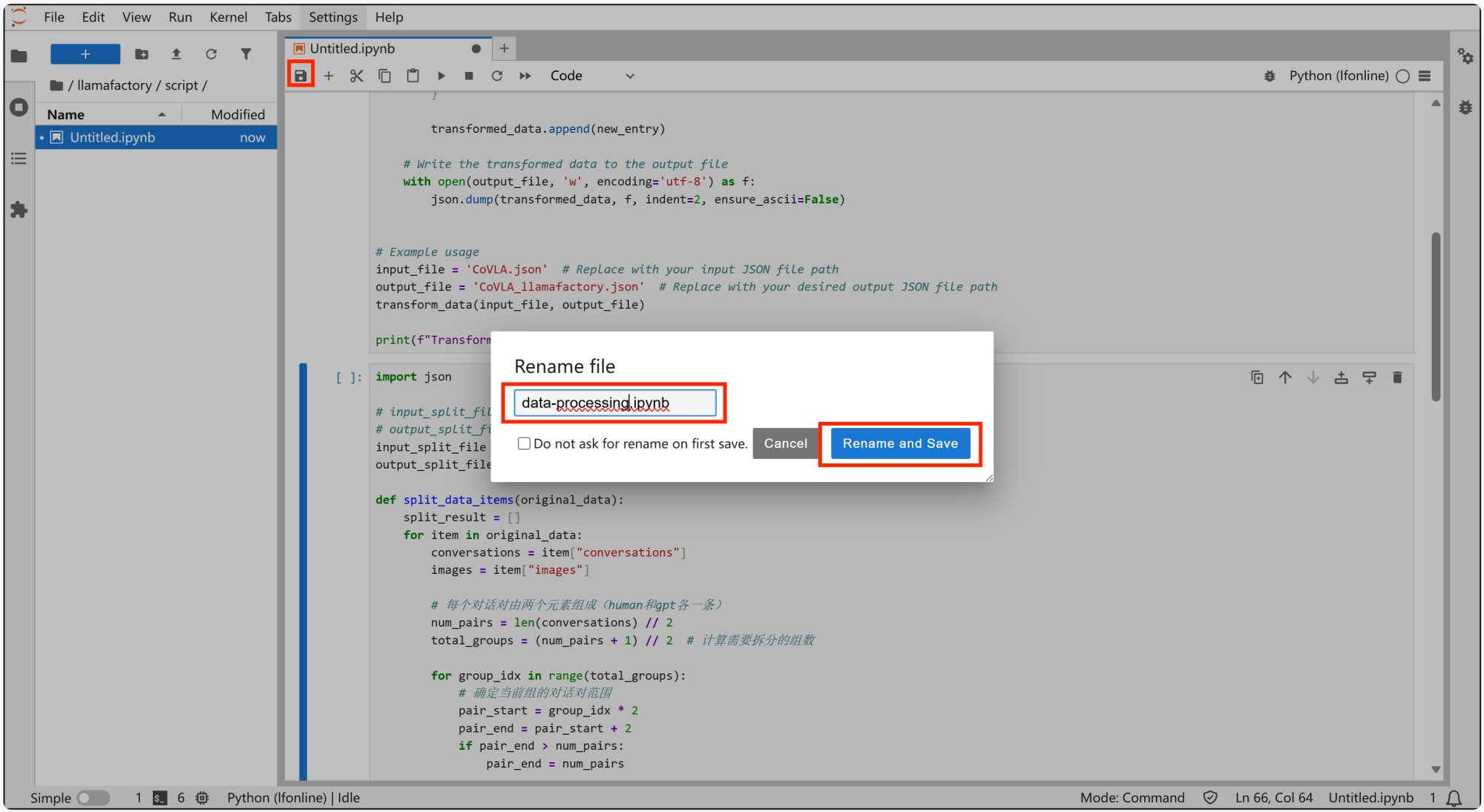
Task: Click the Save notebook icon
Action: pyautogui.click(x=301, y=76)
